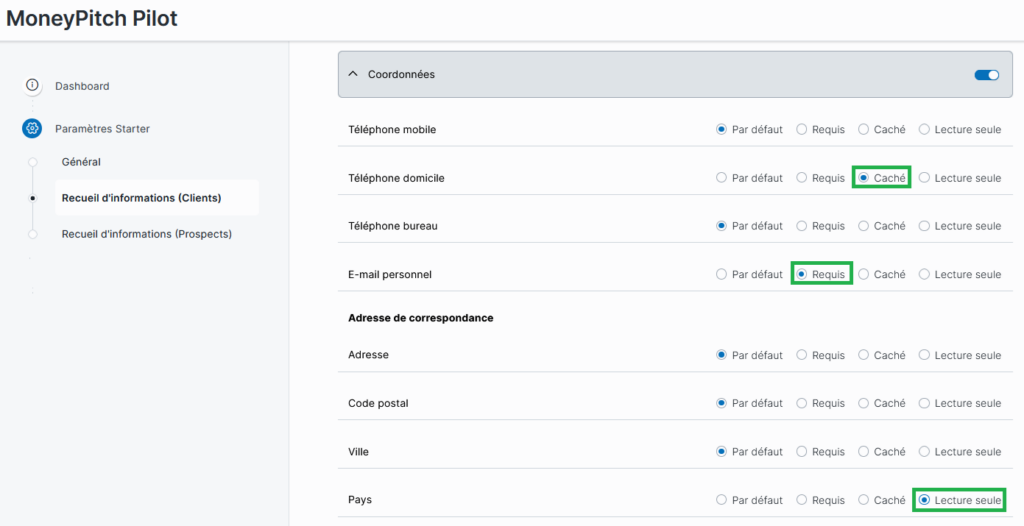Select Lecture seule for Ville
Viewport: 1024px width, 526px height.
pyautogui.click(x=924, y=452)
